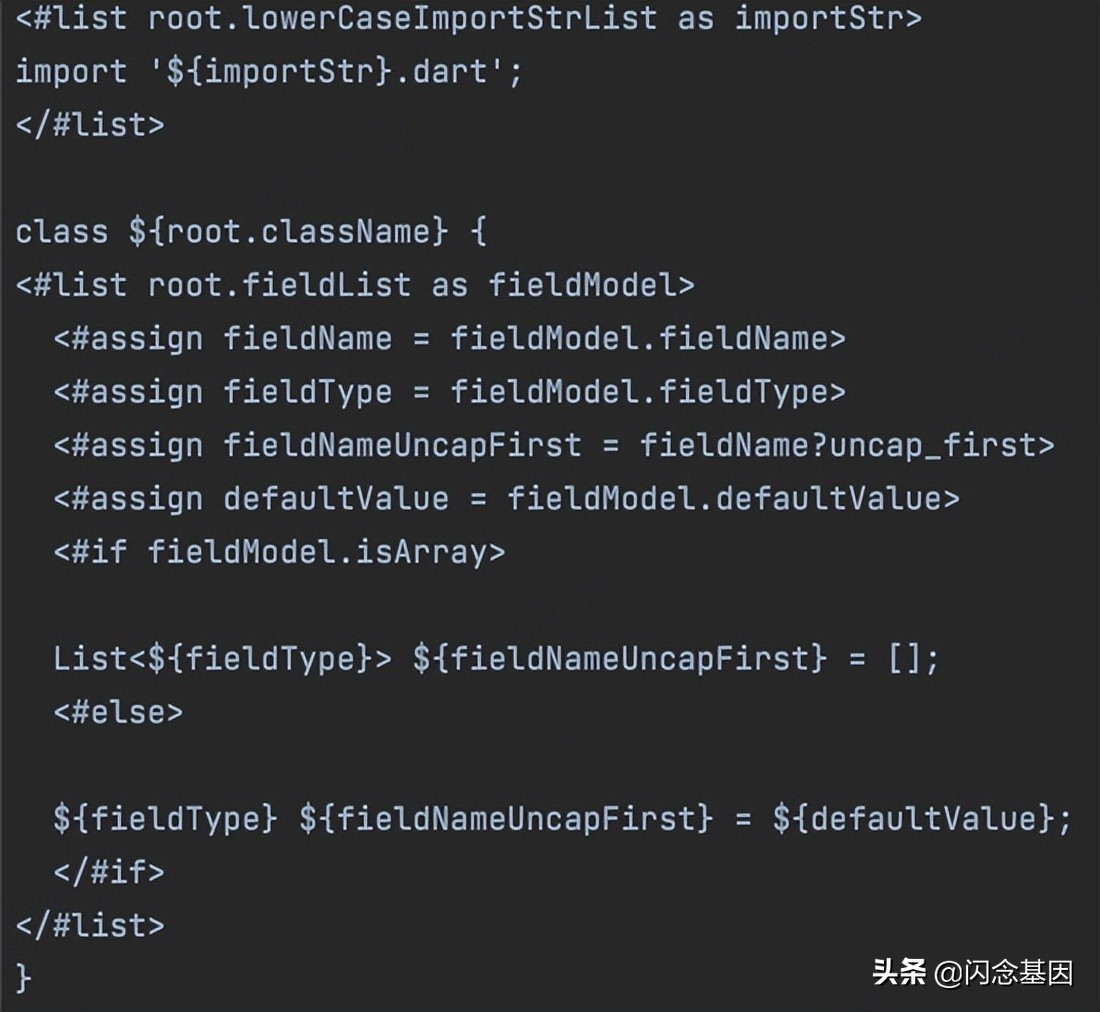
Task: Click the ${defaultValue} expression
Action: 913,818
